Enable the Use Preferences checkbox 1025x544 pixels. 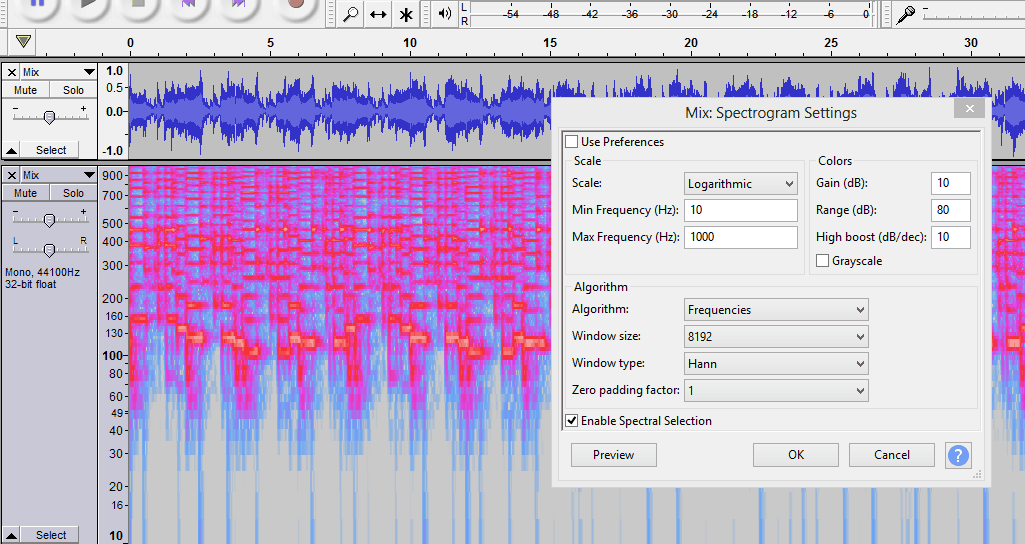tap(572, 142)
